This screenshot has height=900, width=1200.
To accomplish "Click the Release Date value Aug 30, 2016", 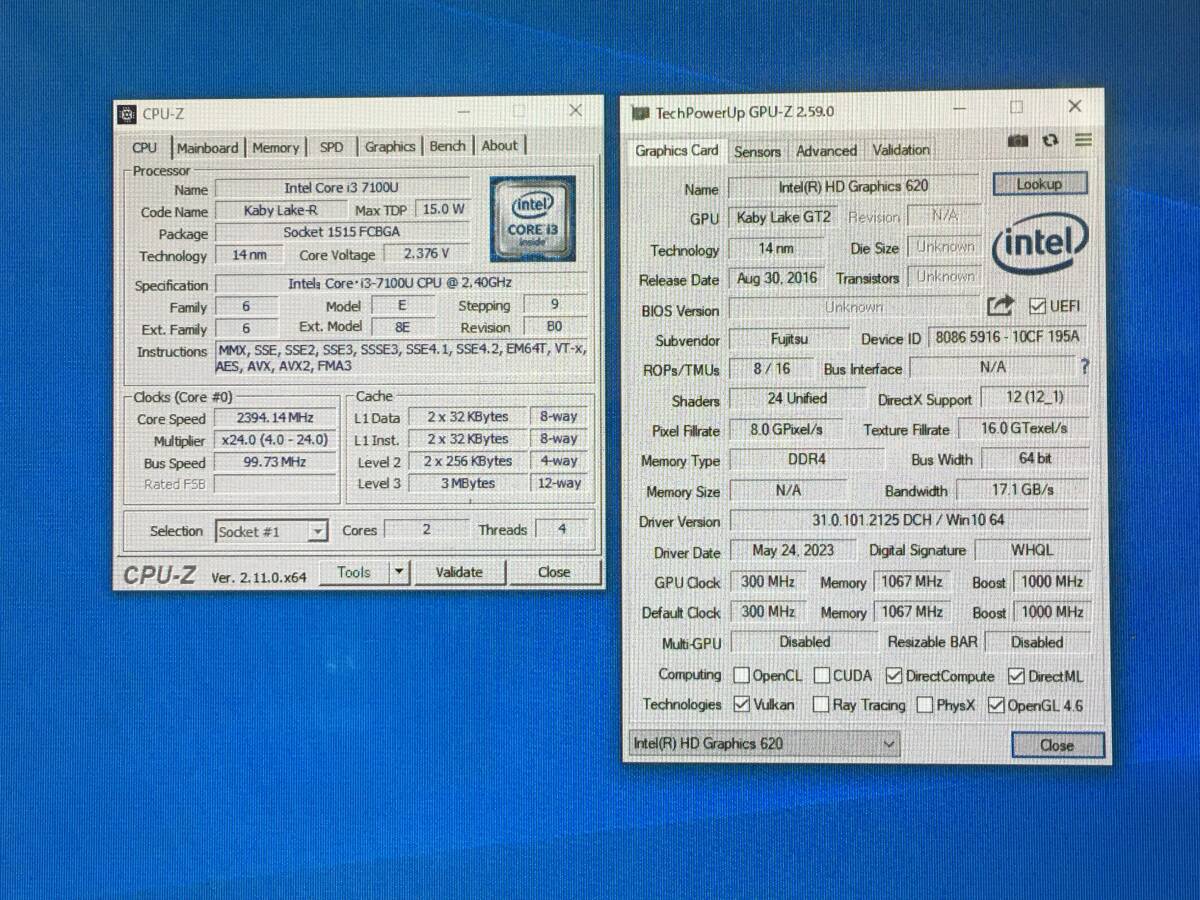I will 778,279.
